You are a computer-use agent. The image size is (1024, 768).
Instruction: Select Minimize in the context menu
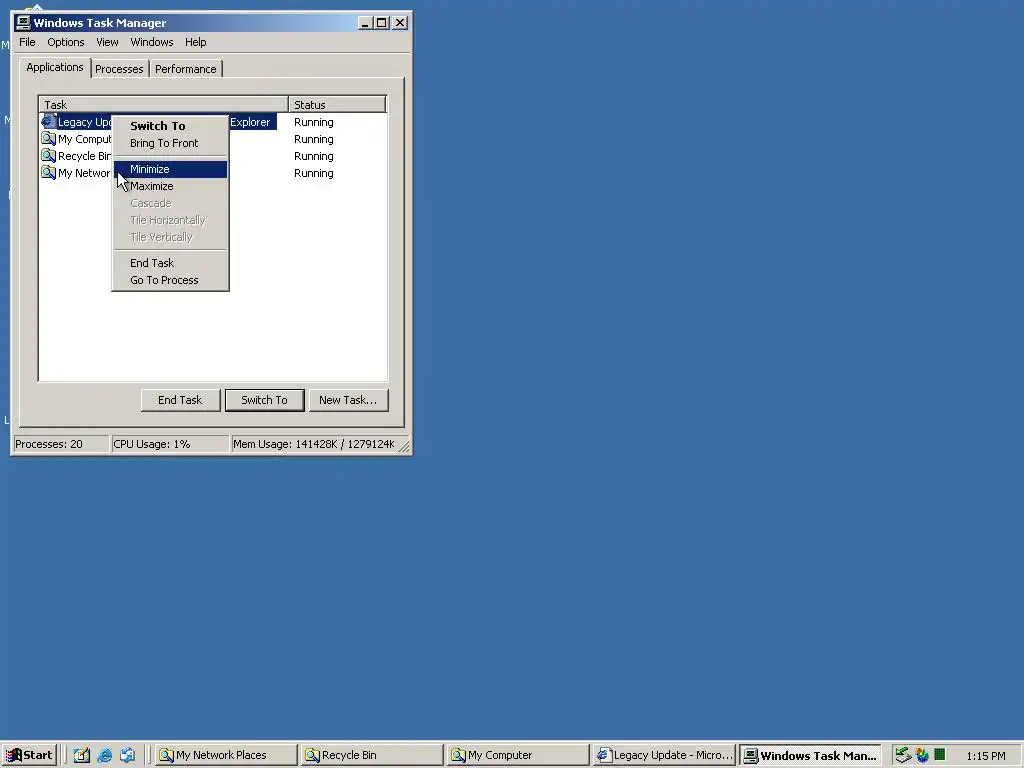(x=170, y=169)
